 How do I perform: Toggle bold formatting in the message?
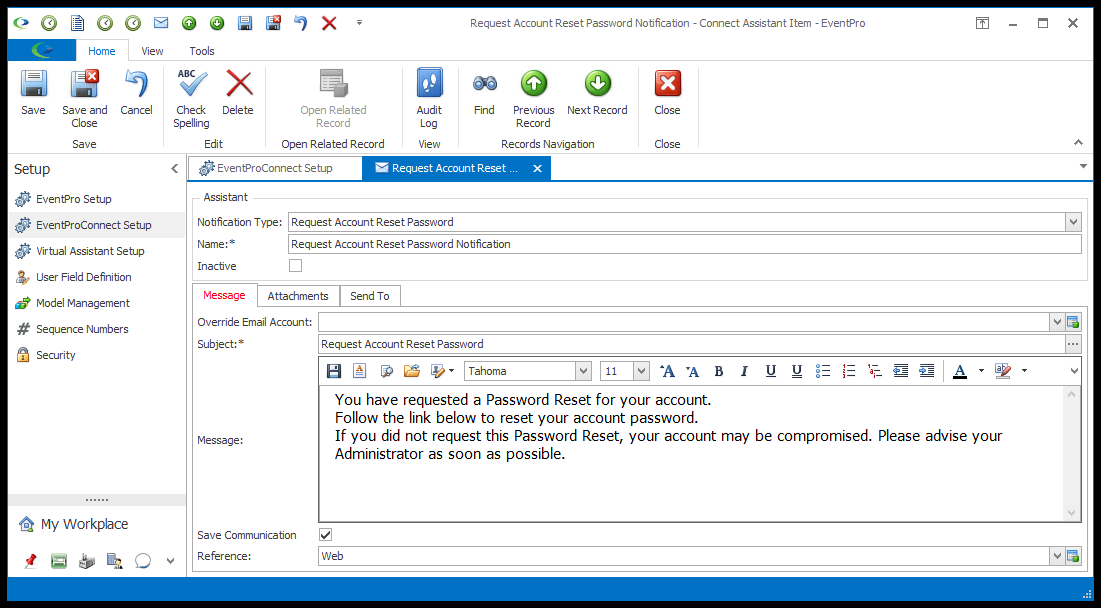pyautogui.click(x=719, y=371)
